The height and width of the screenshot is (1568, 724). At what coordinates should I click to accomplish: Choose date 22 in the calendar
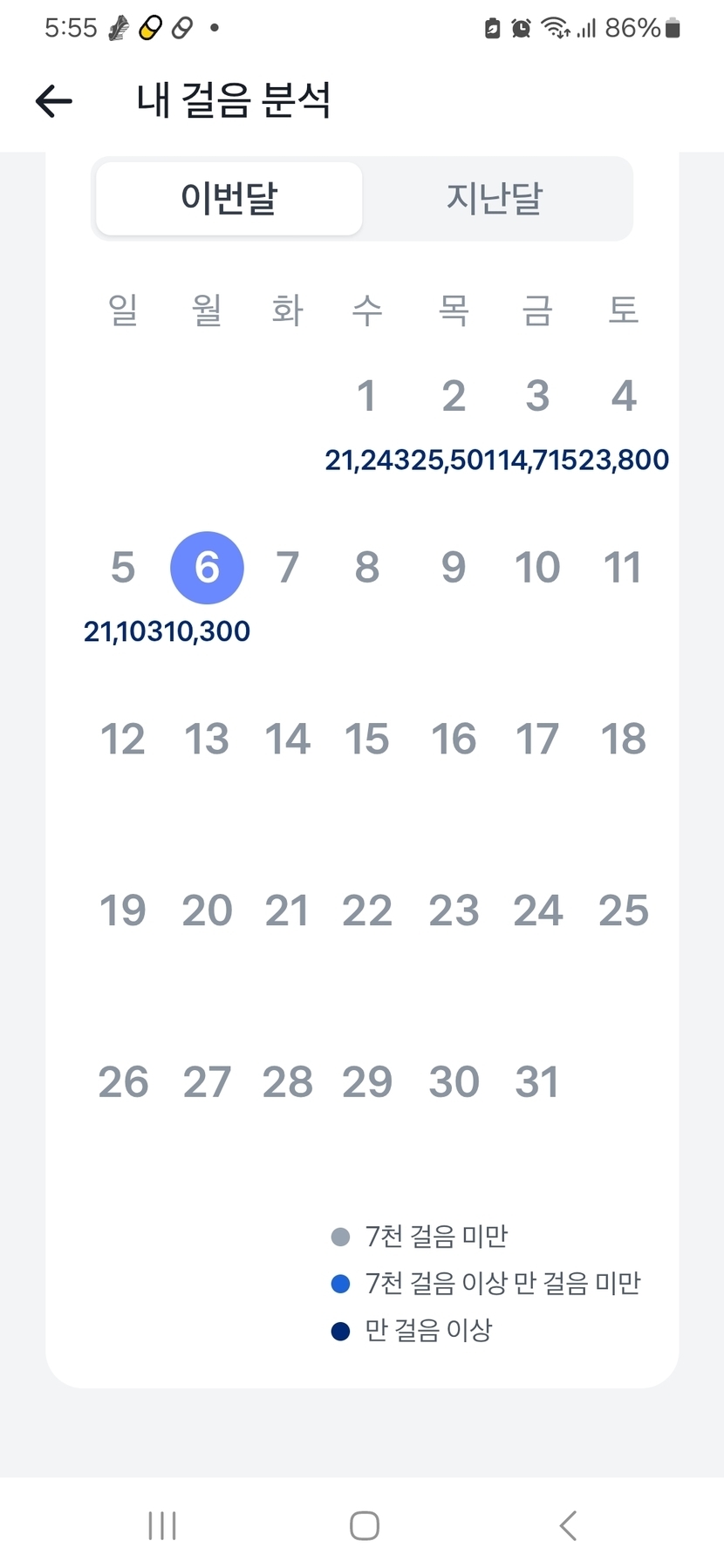click(366, 911)
